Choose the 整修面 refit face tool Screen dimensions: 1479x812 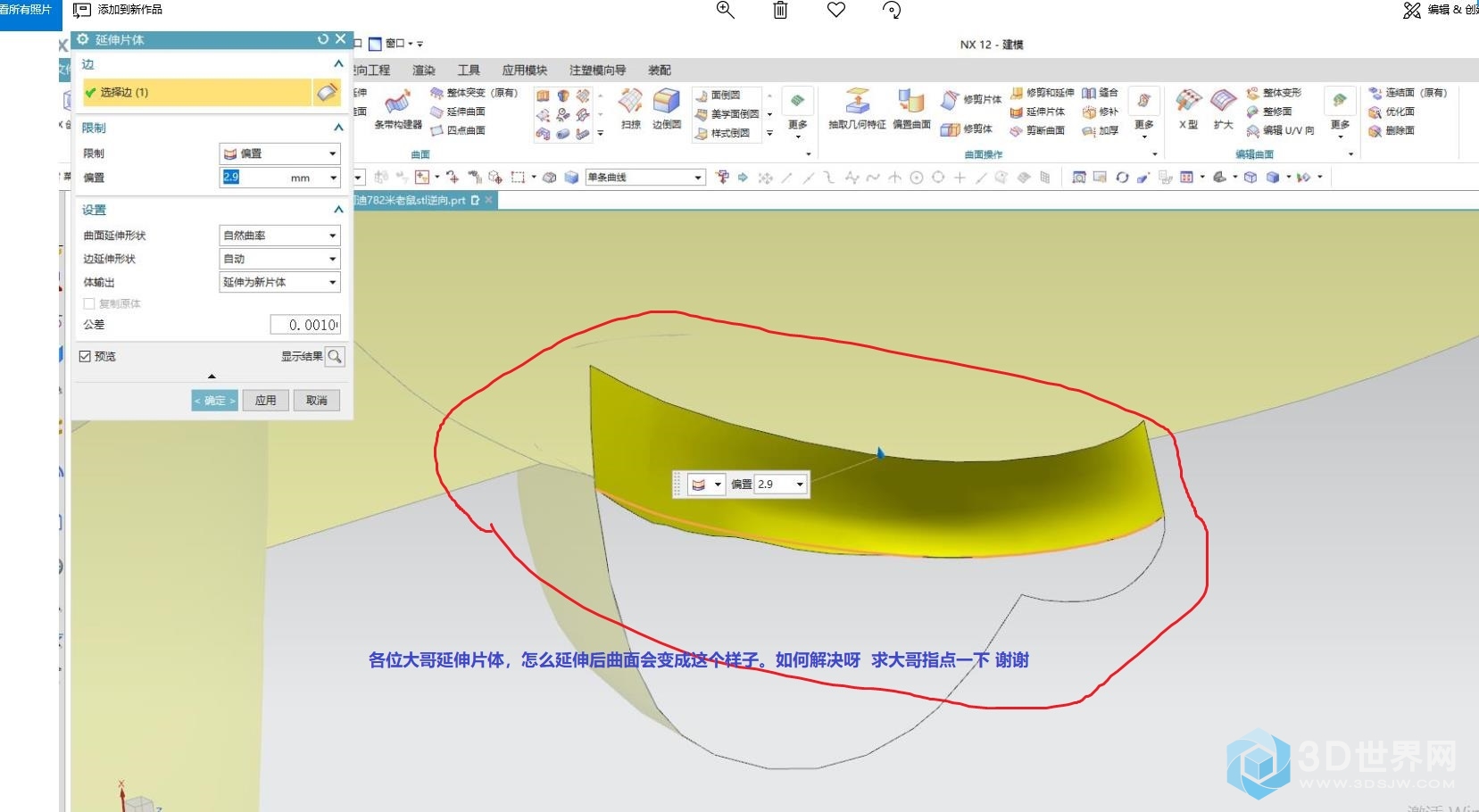pos(1269,112)
